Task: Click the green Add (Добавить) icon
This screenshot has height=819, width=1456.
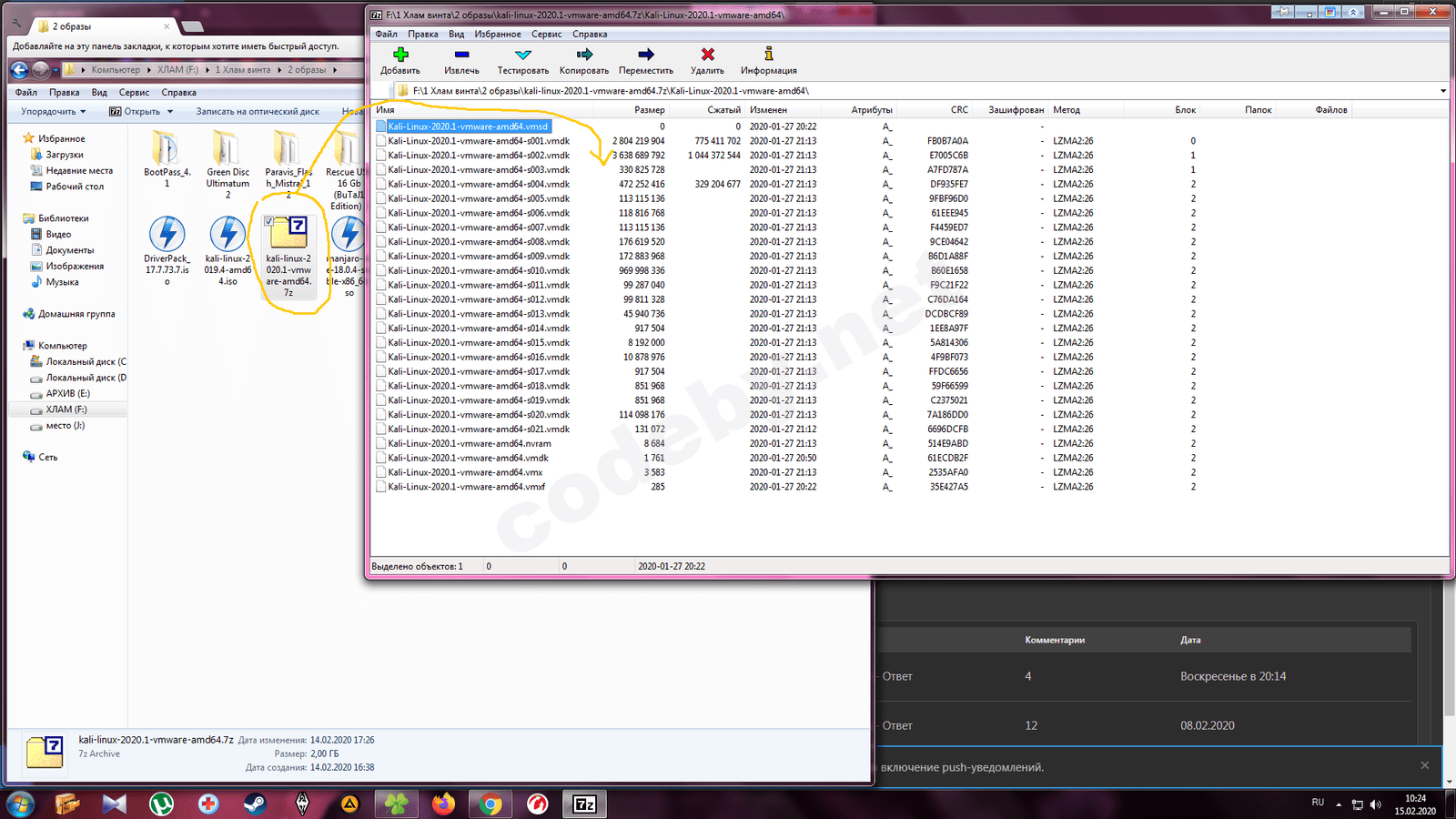Action: pos(400,55)
